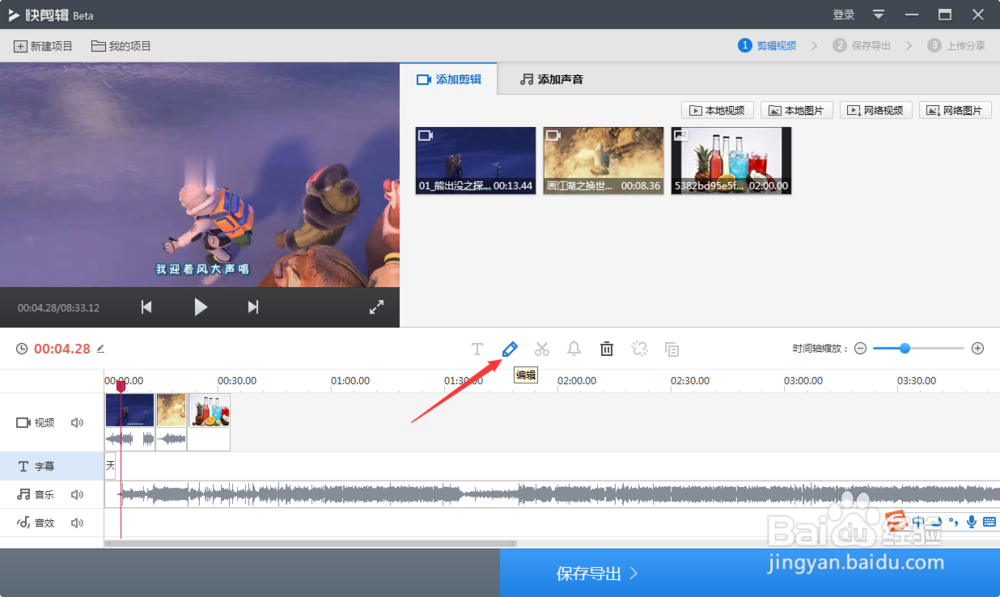Select the 00:13.44 bear cartoon clip thumbnail
1000x597 pixels.
click(476, 160)
